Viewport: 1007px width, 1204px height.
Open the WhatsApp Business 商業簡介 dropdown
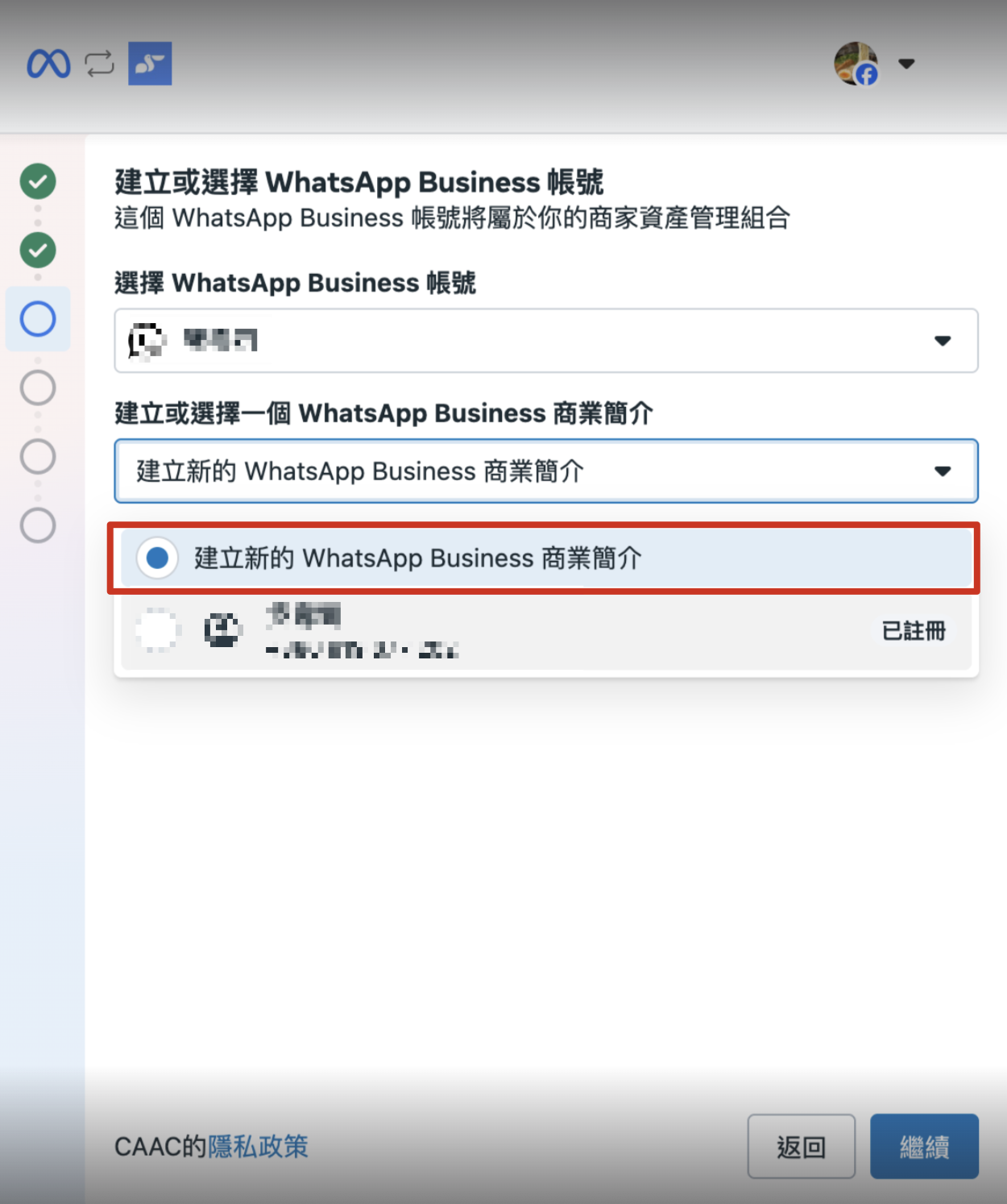point(546,471)
